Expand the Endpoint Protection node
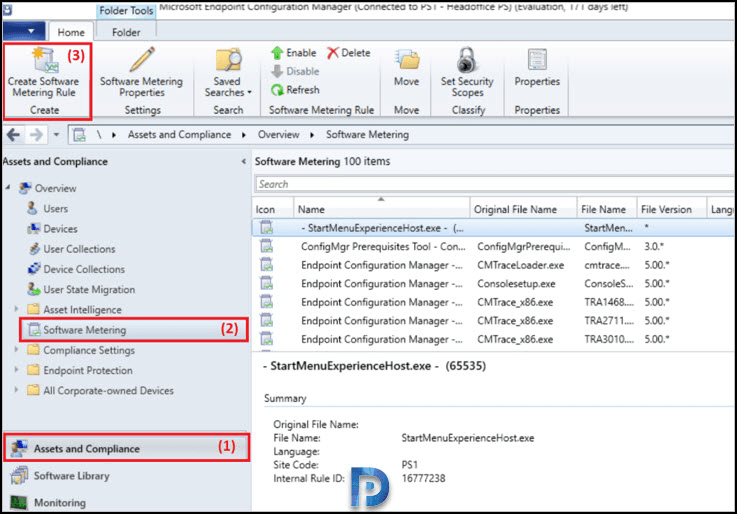The height and width of the screenshot is (514, 737). tap(16, 370)
